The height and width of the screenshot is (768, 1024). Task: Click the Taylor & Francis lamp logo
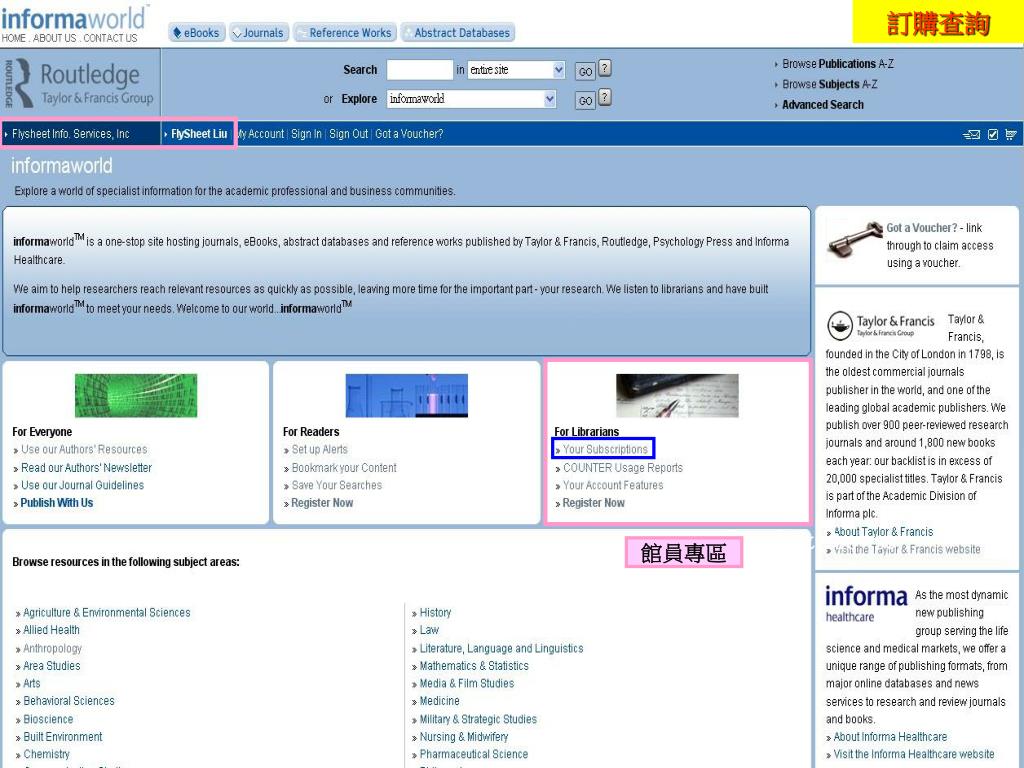881,325
